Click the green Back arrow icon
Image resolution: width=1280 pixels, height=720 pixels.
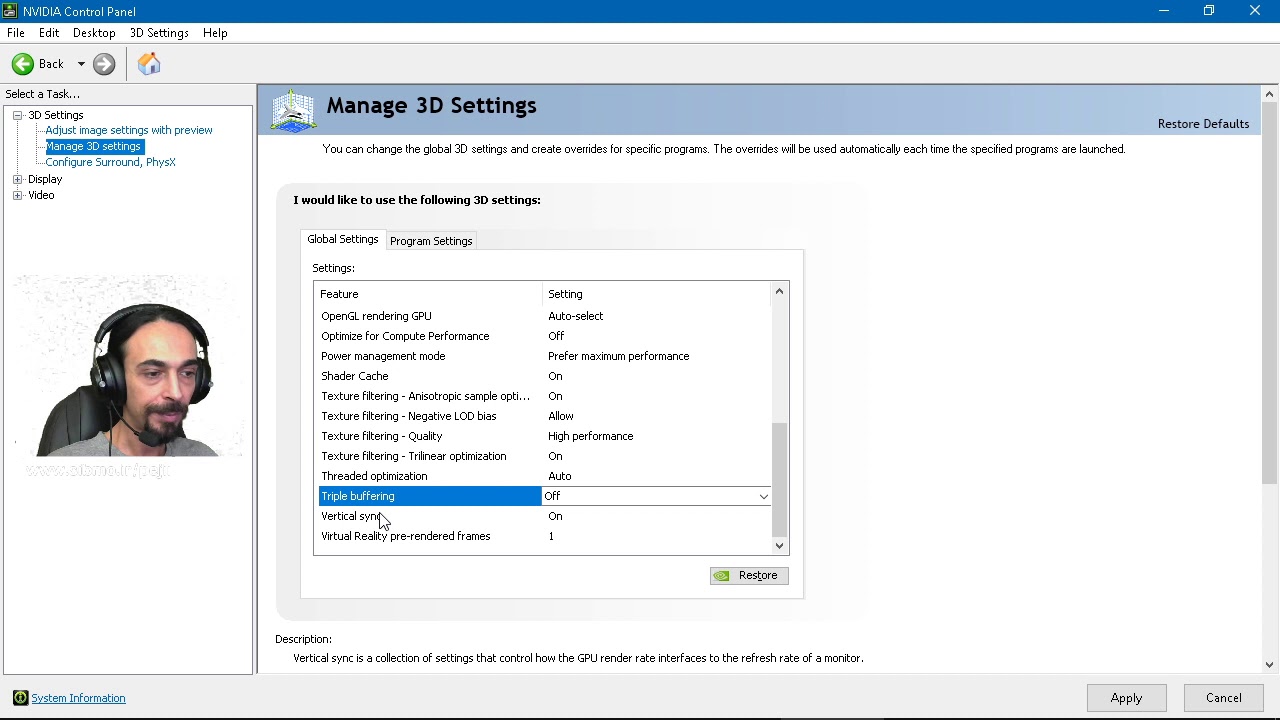(22, 64)
